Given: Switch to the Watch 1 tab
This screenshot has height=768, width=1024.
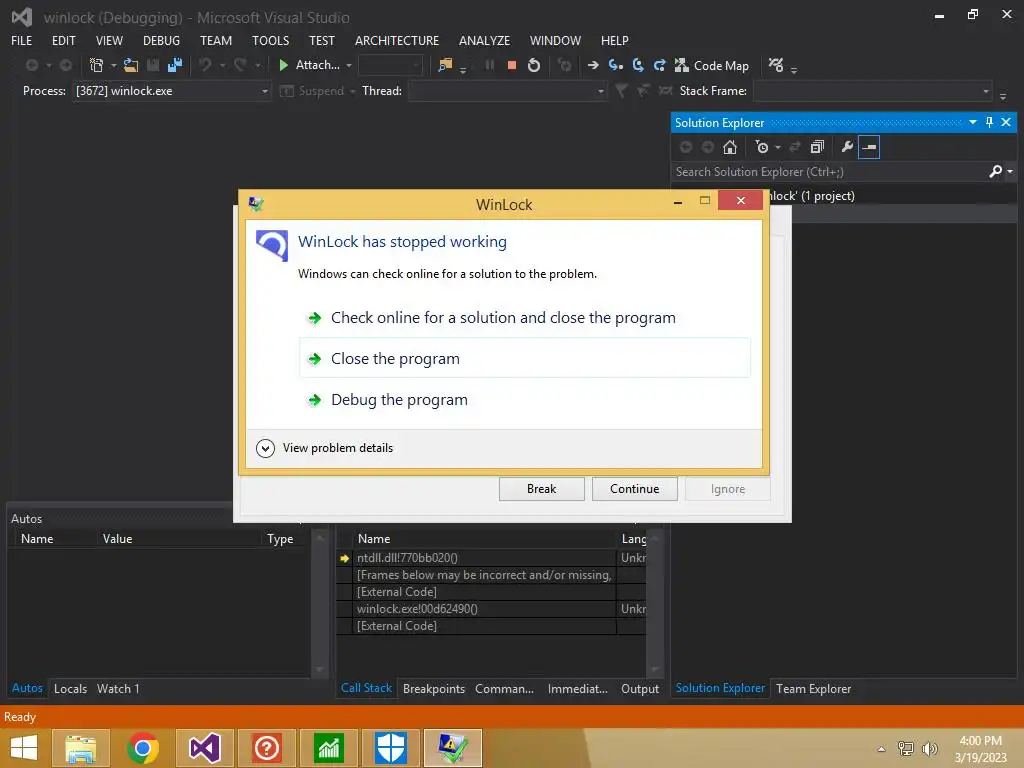Looking at the screenshot, I should [x=118, y=688].
